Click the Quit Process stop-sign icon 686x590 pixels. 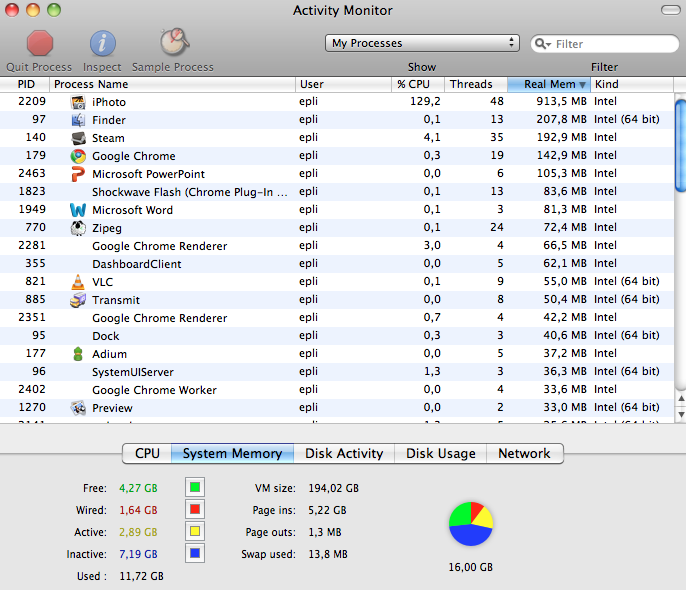pyautogui.click(x=40, y=43)
